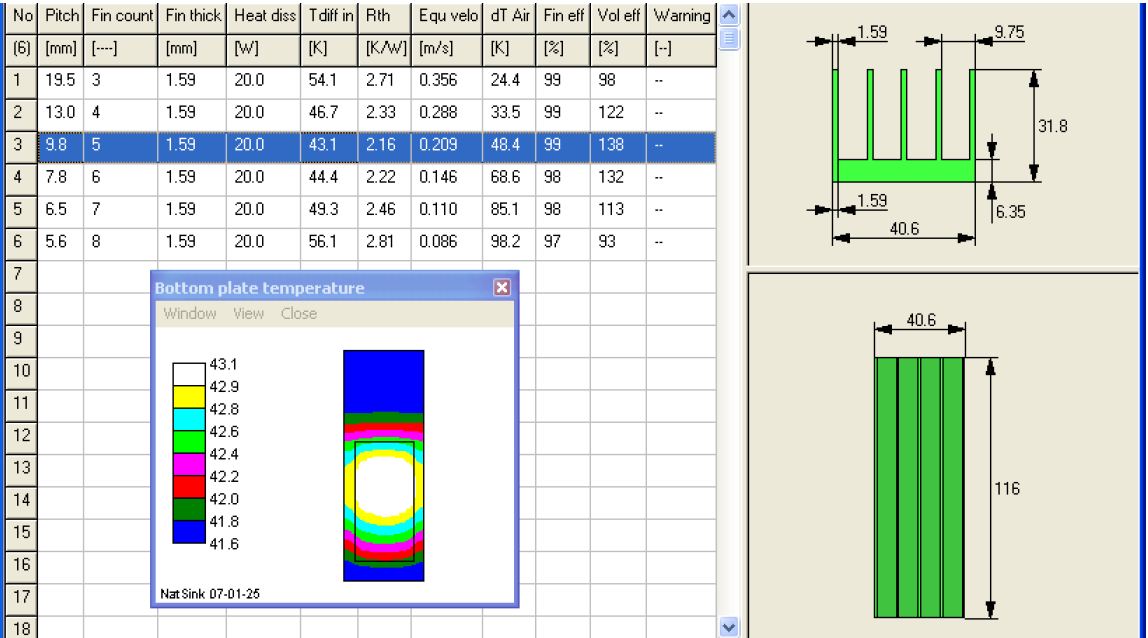
Task: Select empty row header 17
Action: [21, 596]
